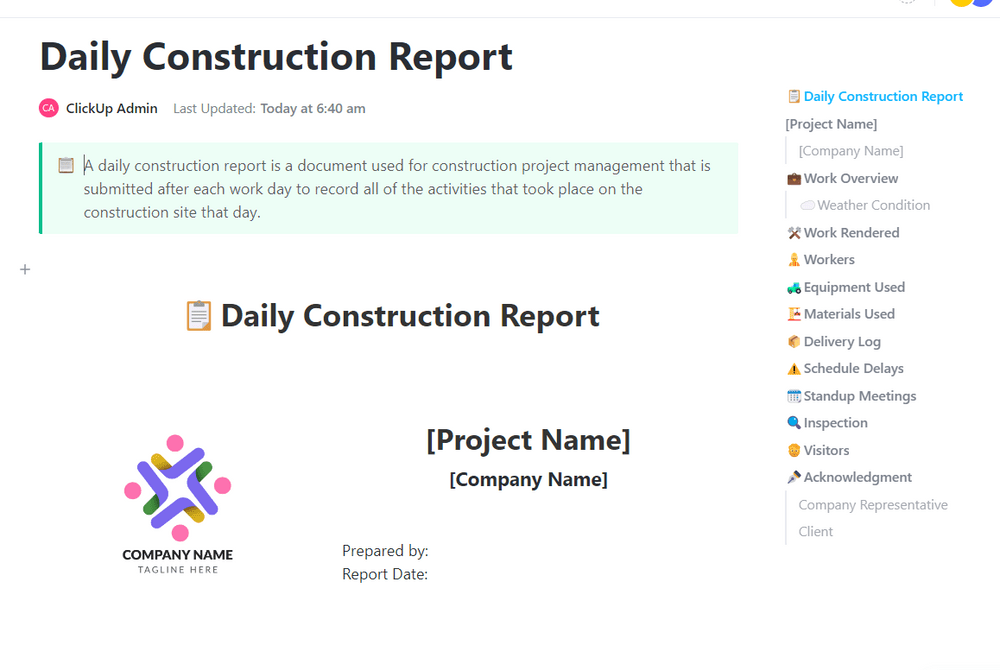Jump to Delivery Log in outline
This screenshot has width=1000, height=670.
(842, 341)
